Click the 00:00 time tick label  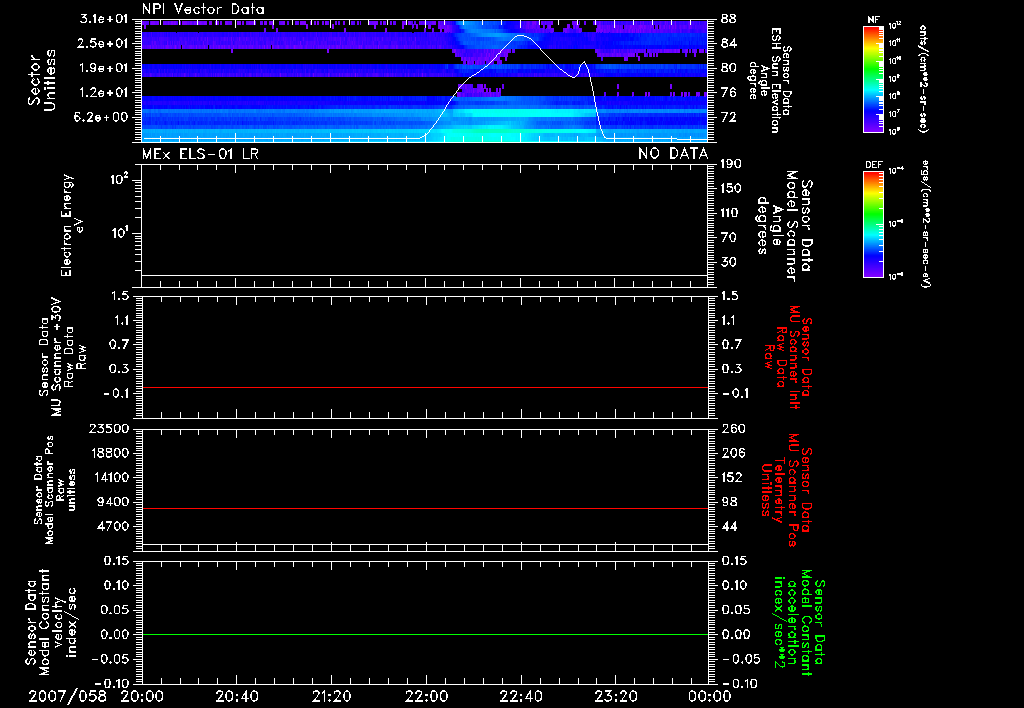[709, 696]
